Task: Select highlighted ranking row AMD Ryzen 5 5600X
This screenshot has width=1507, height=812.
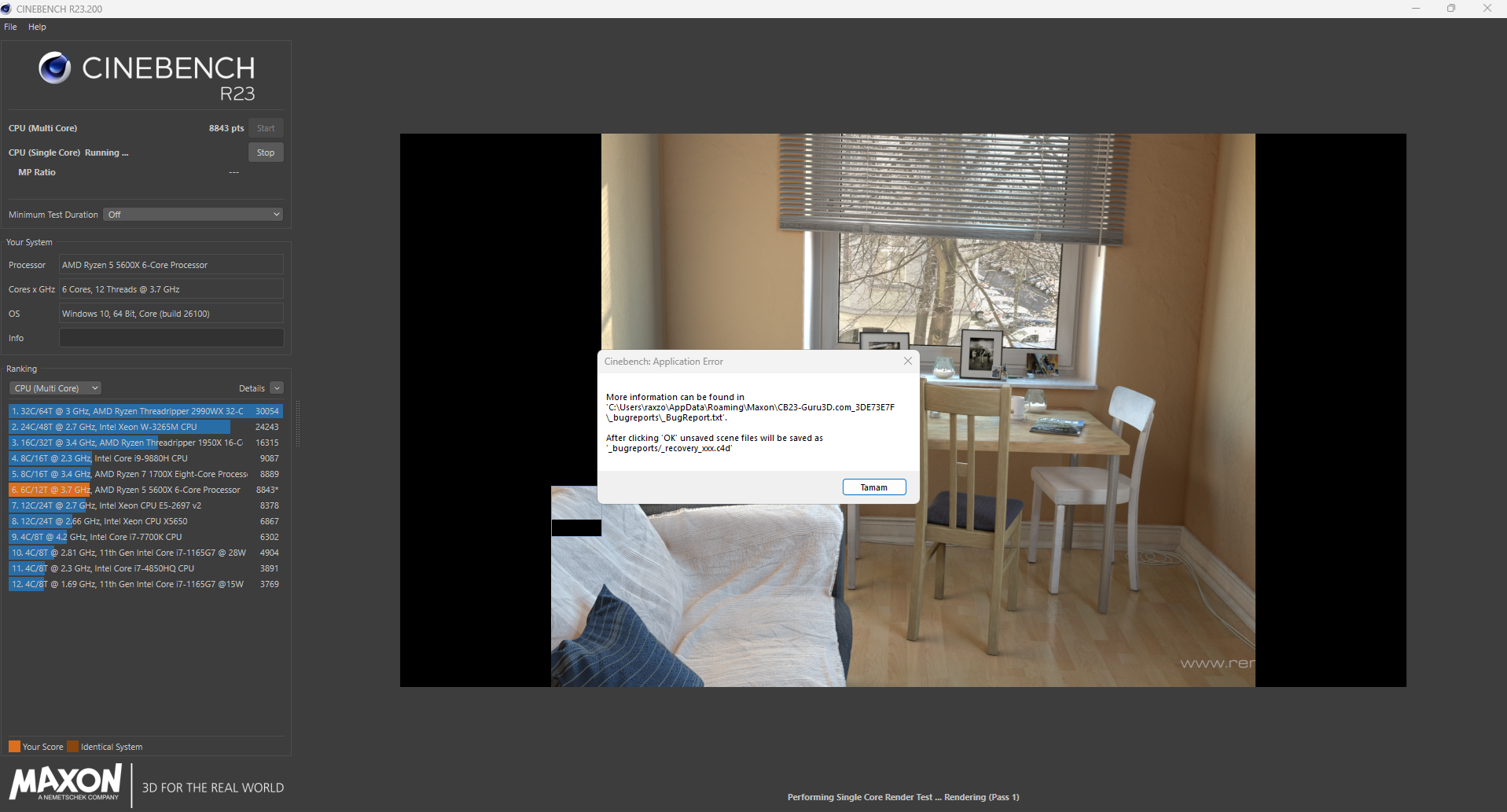Action: pyautogui.click(x=145, y=490)
